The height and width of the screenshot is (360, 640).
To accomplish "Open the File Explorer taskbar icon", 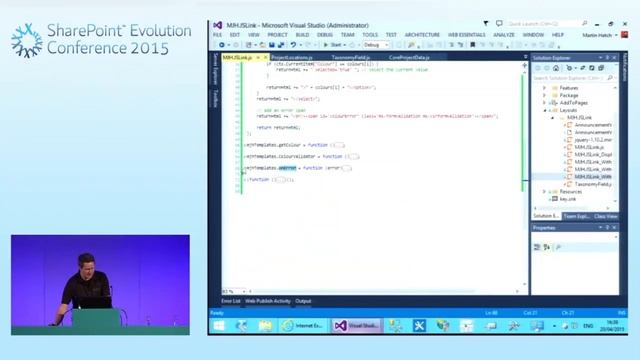I will coord(265,326).
